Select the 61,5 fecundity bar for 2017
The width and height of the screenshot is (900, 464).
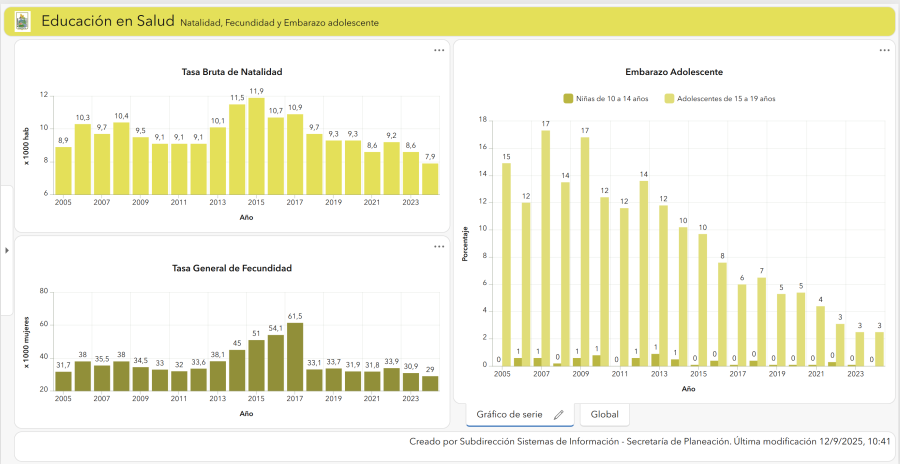295,357
